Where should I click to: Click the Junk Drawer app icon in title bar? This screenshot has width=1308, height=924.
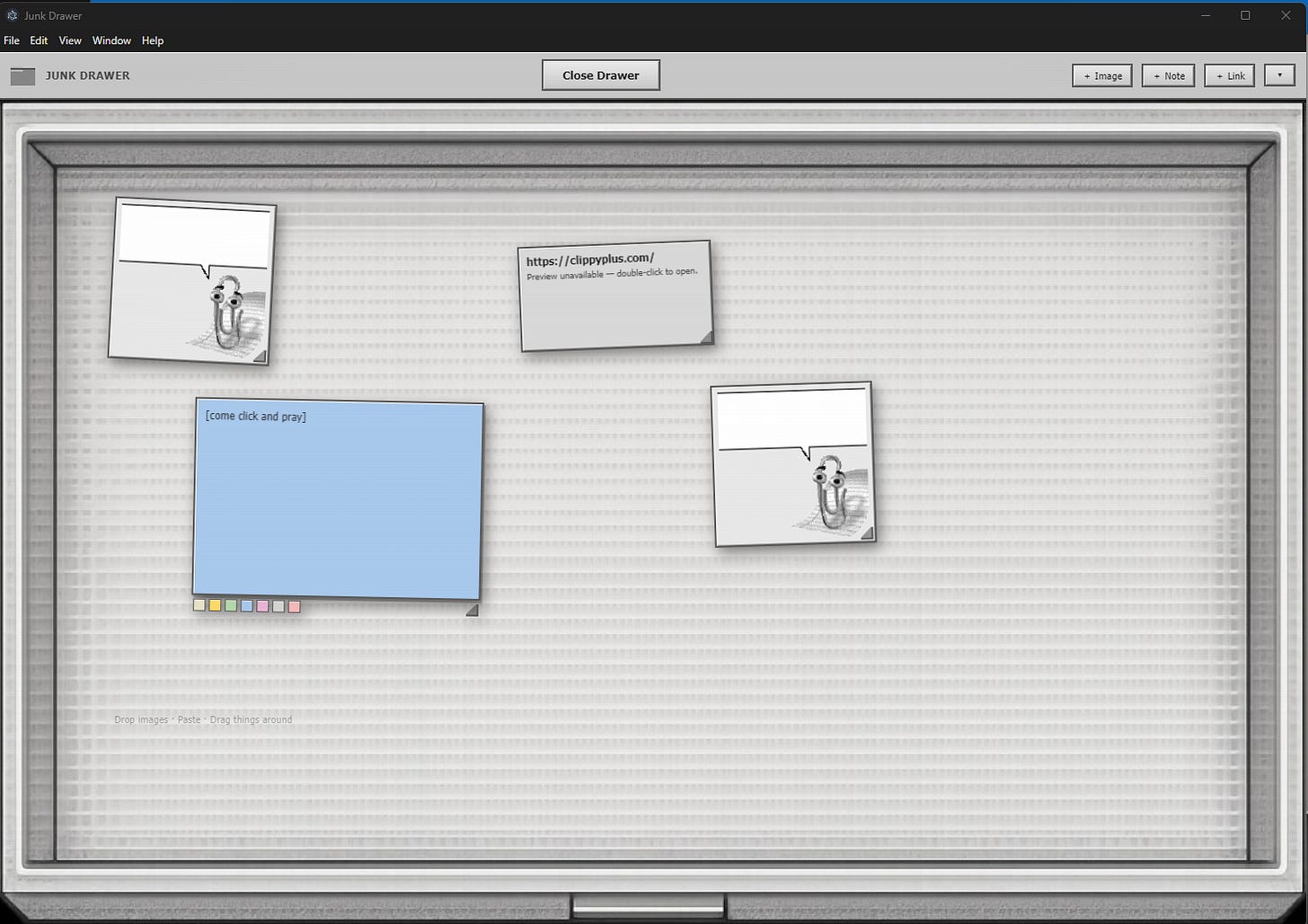coord(12,15)
